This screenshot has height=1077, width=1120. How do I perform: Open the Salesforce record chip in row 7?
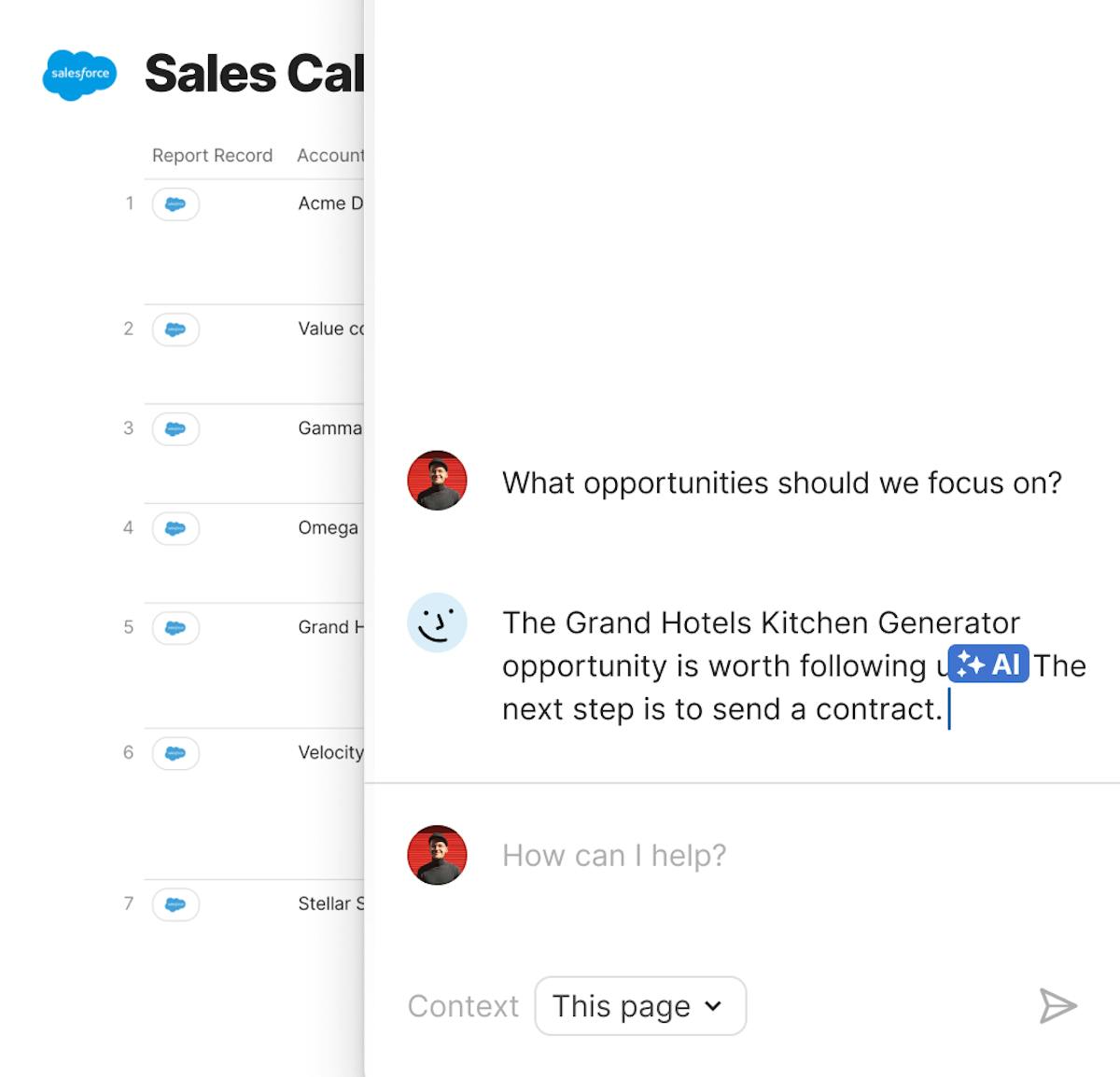[175, 904]
